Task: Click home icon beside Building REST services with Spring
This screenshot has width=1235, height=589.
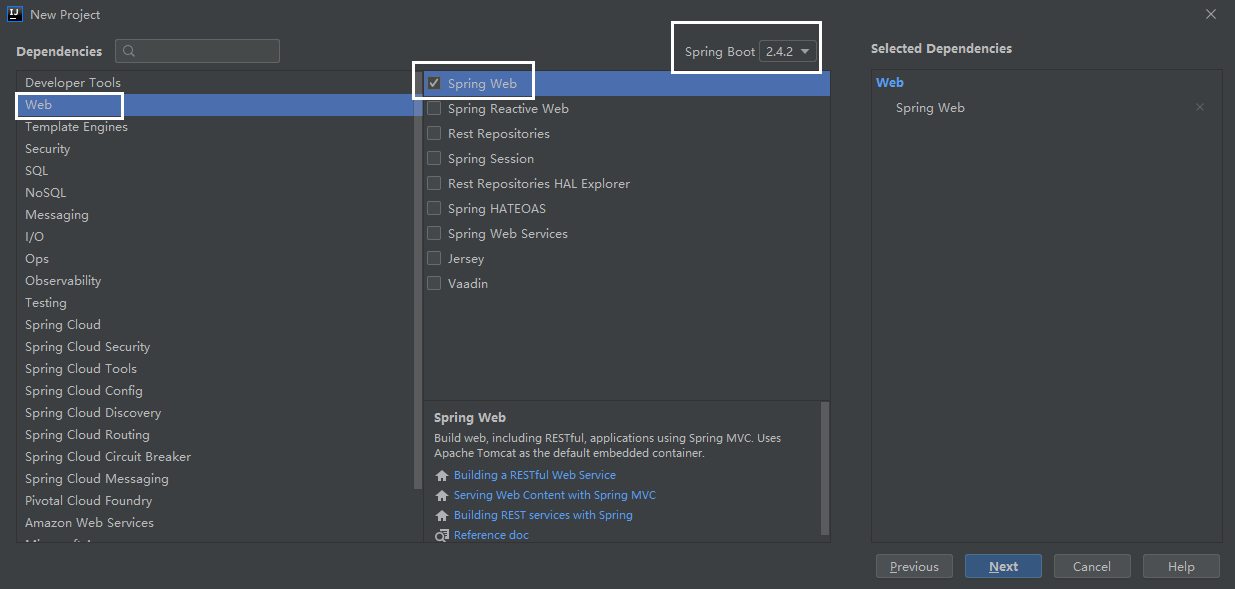Action: [443, 516]
